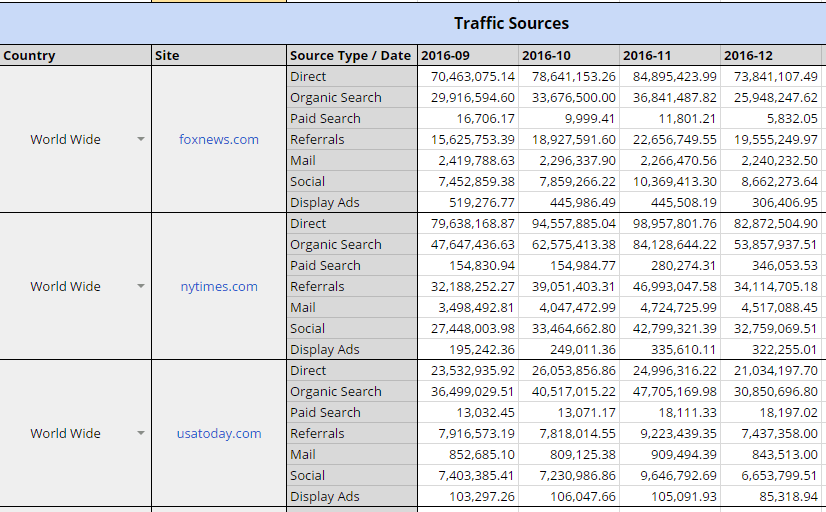Select the 2016-12 column header

(772, 56)
